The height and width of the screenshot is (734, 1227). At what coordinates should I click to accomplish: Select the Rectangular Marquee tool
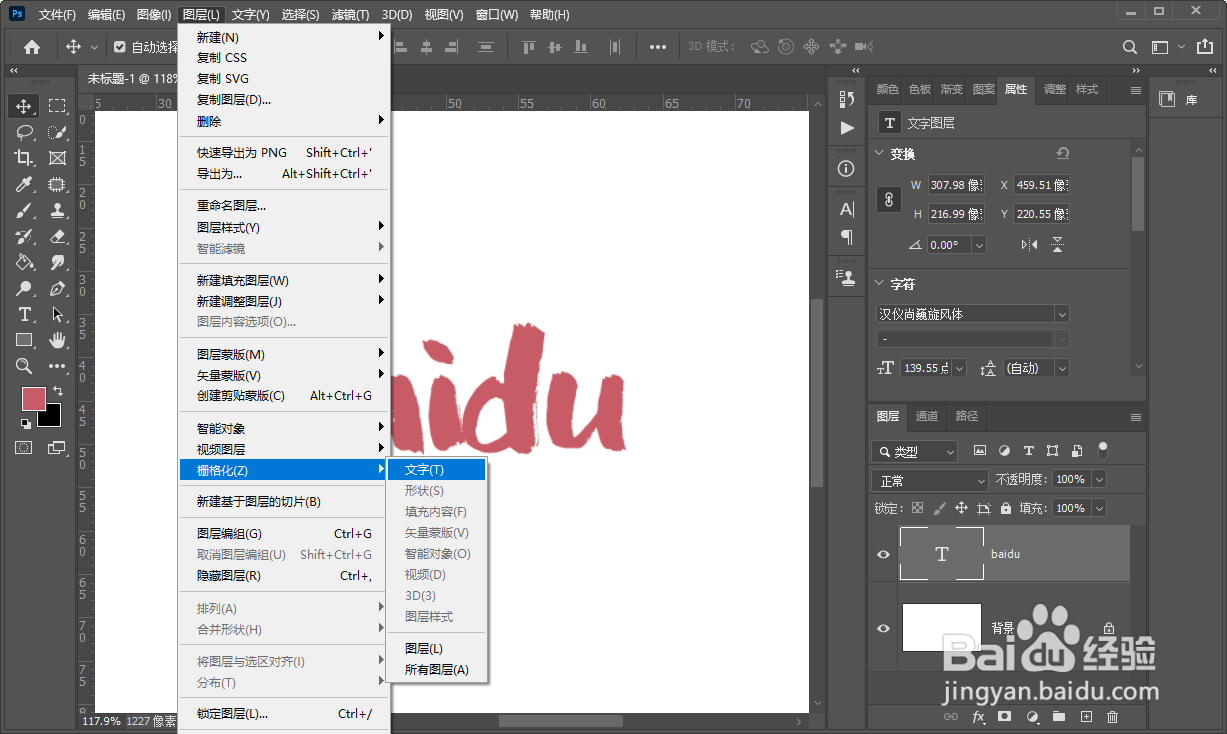[58, 106]
